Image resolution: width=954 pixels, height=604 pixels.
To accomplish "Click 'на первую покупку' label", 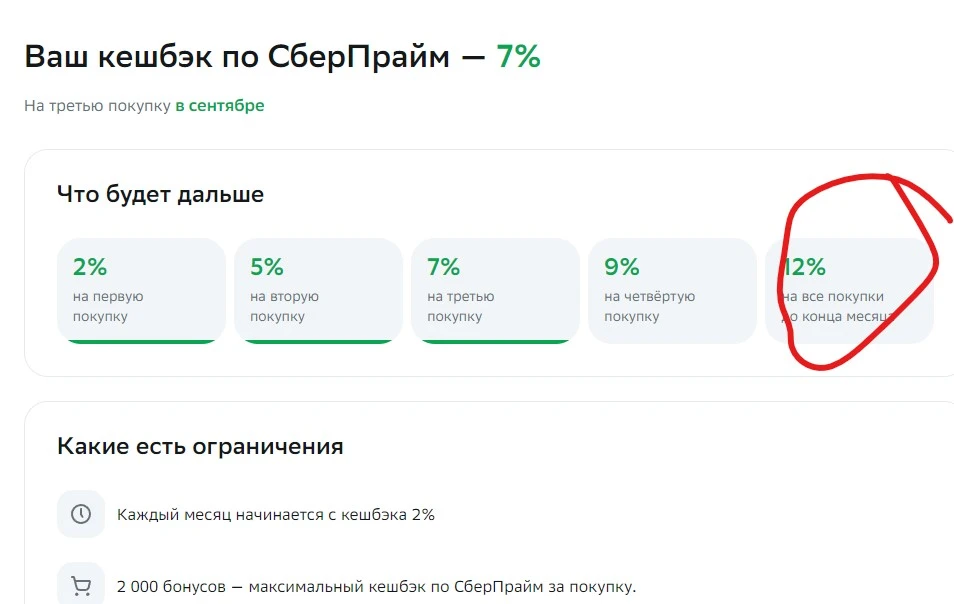I will point(108,307).
